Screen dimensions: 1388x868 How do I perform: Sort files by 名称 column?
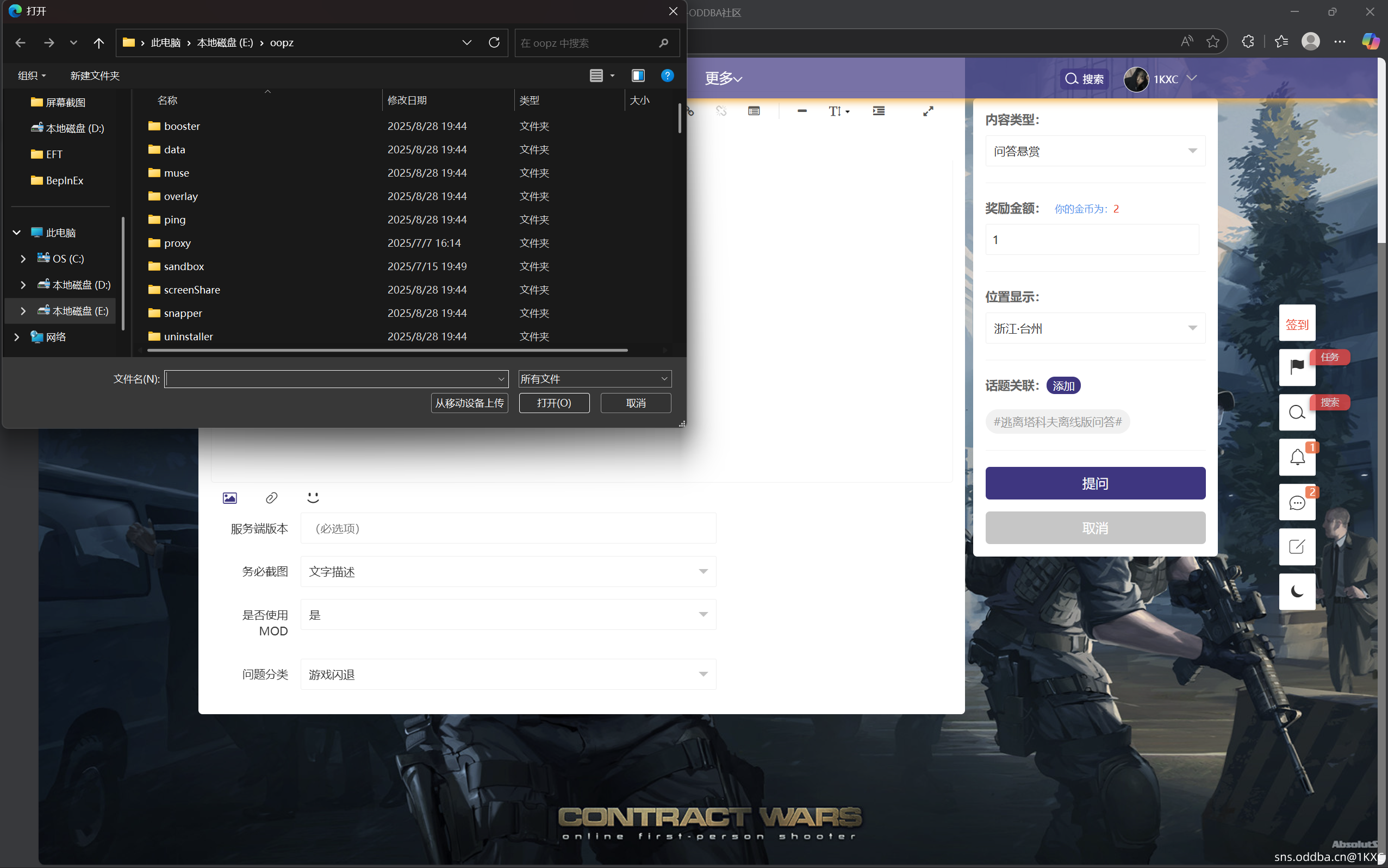point(167,101)
